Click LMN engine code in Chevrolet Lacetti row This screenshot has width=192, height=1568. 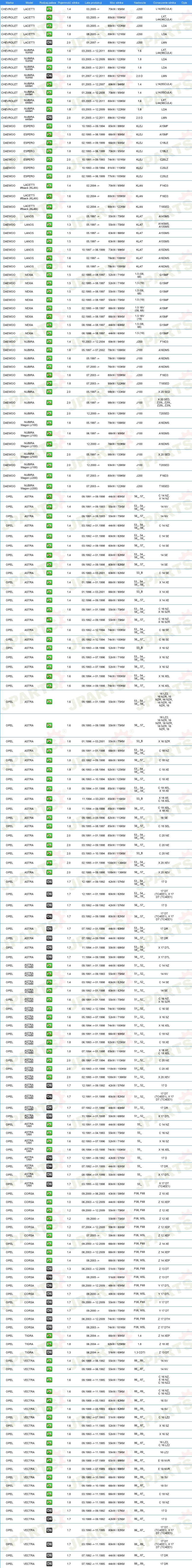164,43
